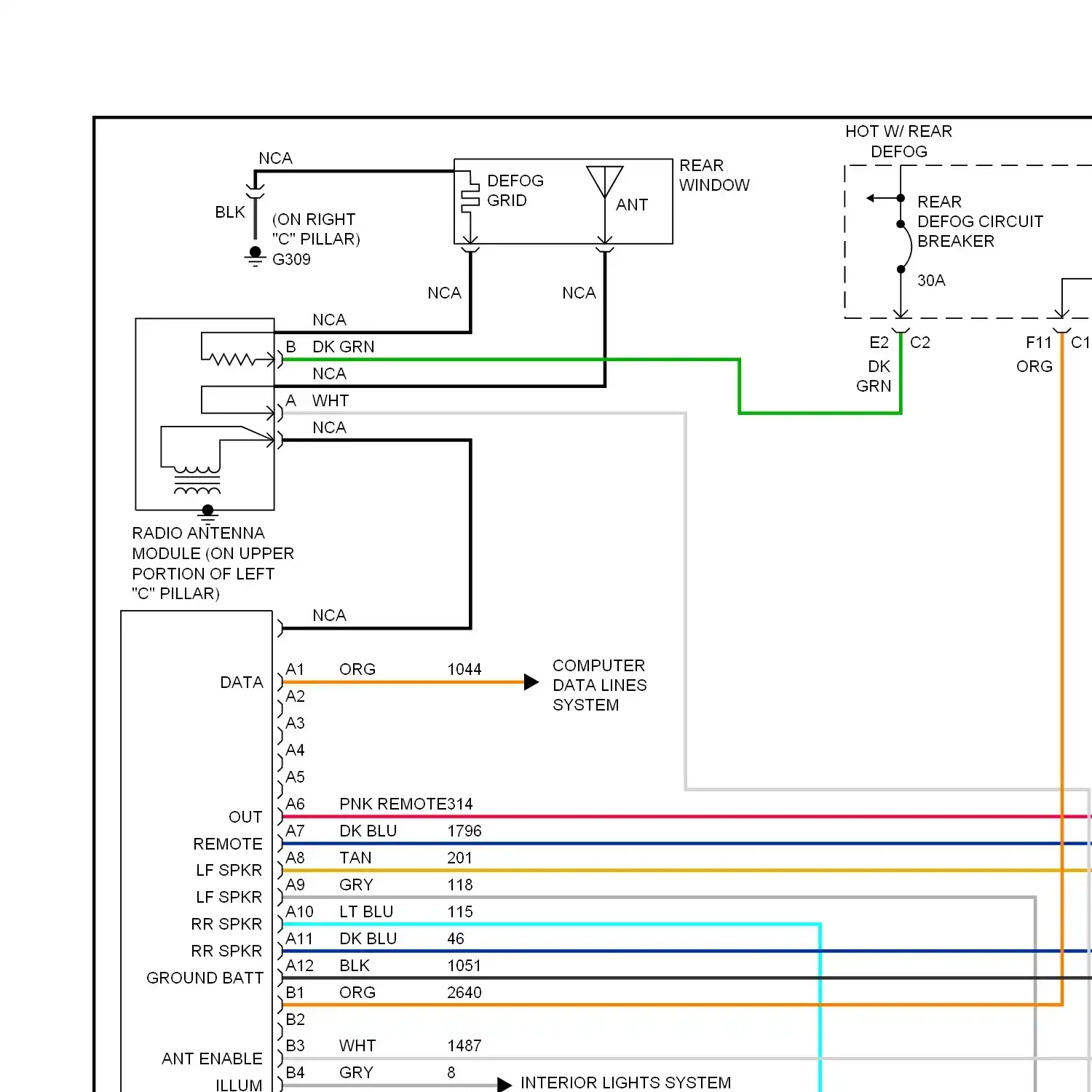Click 'WHT' label on pin A wire
The height and width of the screenshot is (1092, 1092).
331,400
